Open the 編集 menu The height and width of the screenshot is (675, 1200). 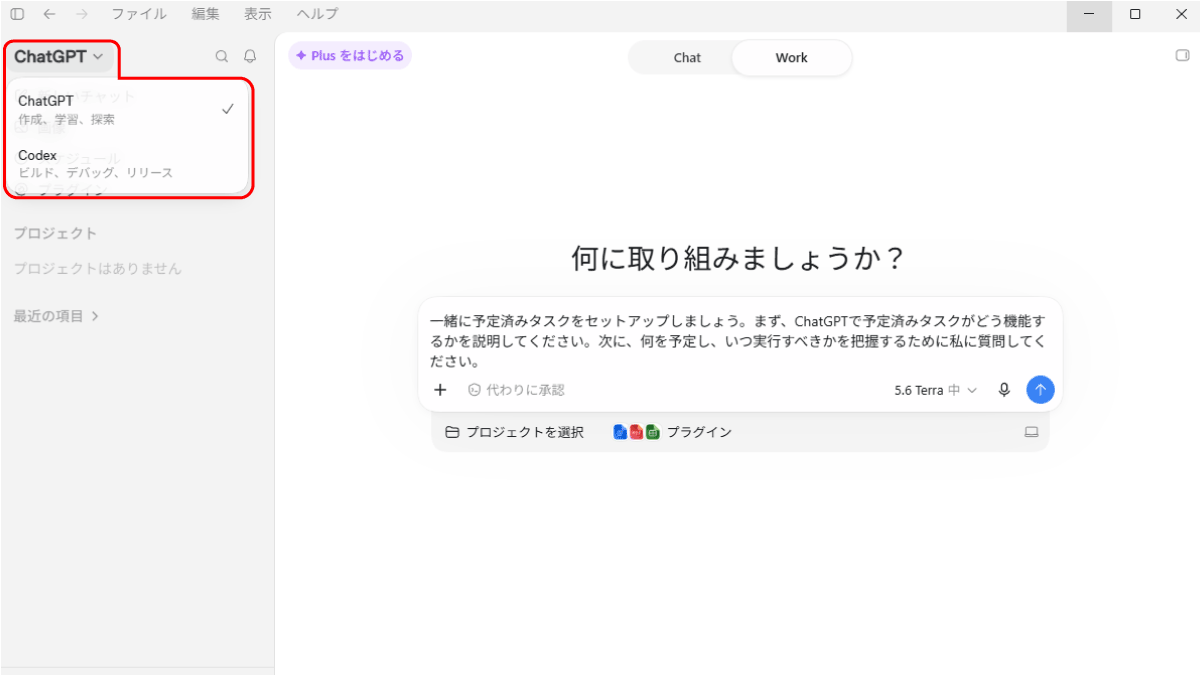[x=205, y=14]
